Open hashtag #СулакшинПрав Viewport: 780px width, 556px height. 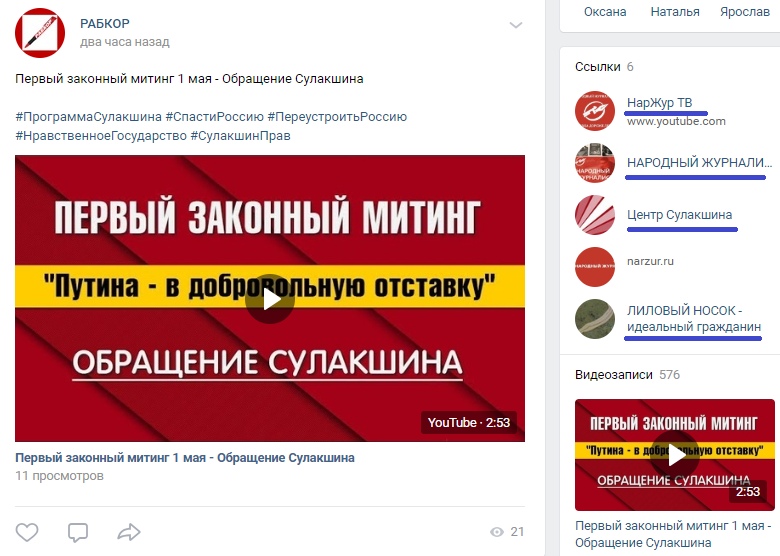tap(240, 136)
